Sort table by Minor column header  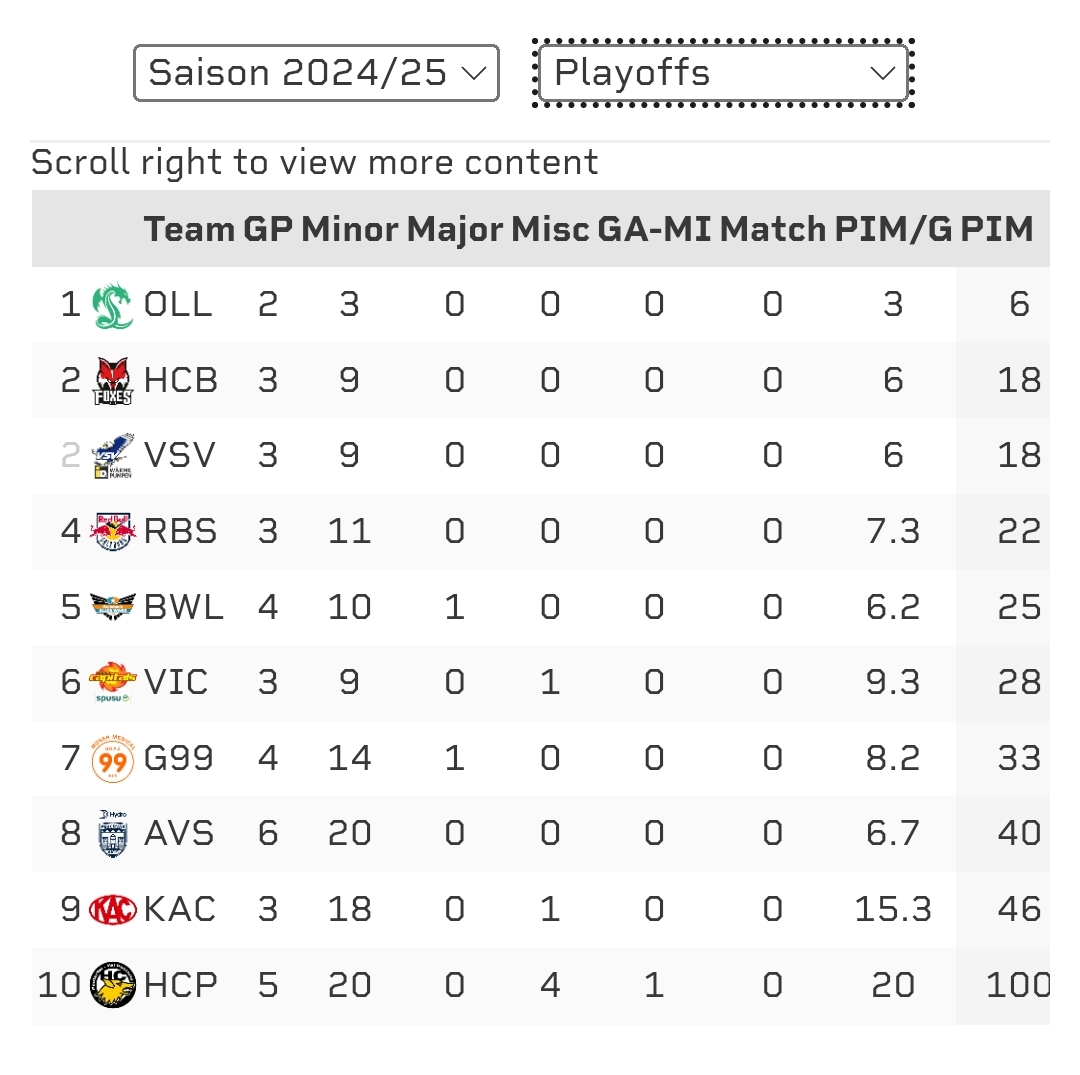[349, 229]
